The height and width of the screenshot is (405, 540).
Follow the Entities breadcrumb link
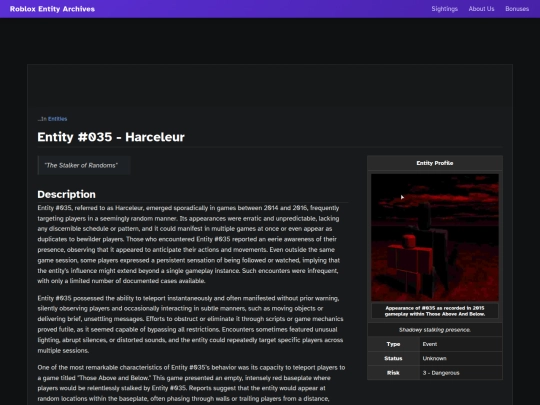point(58,119)
